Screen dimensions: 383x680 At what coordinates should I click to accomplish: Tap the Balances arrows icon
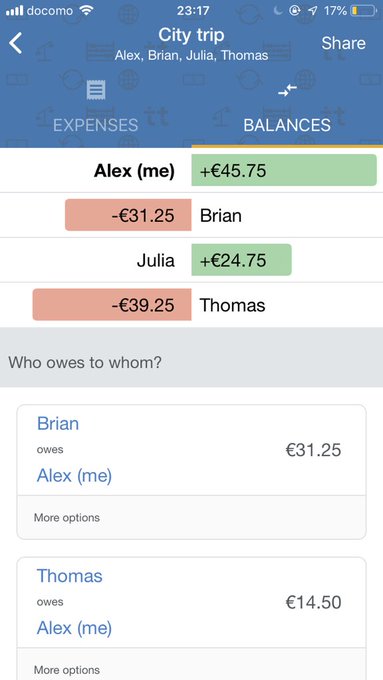(x=287, y=90)
